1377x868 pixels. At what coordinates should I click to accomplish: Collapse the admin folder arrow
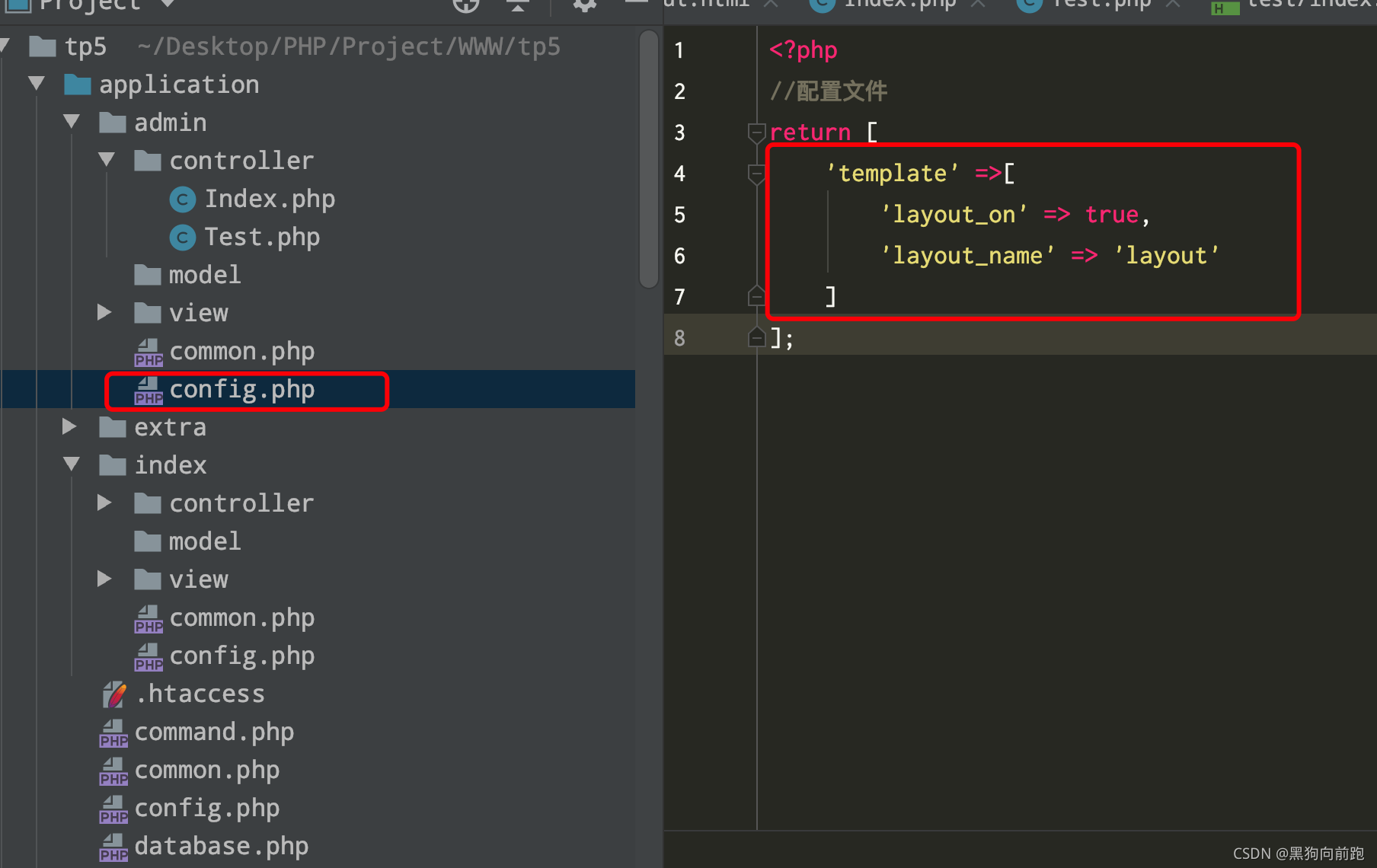point(71,122)
